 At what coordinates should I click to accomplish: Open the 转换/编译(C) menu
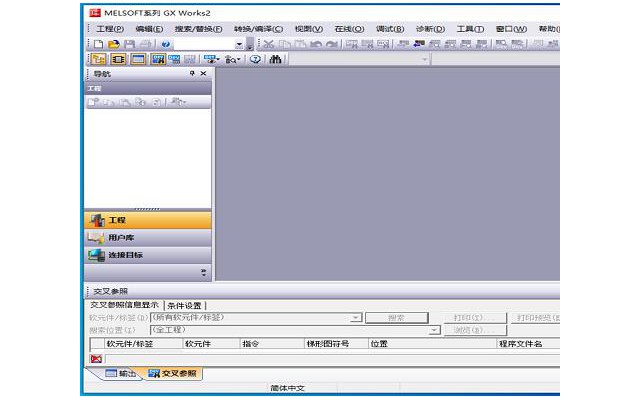(x=258, y=29)
